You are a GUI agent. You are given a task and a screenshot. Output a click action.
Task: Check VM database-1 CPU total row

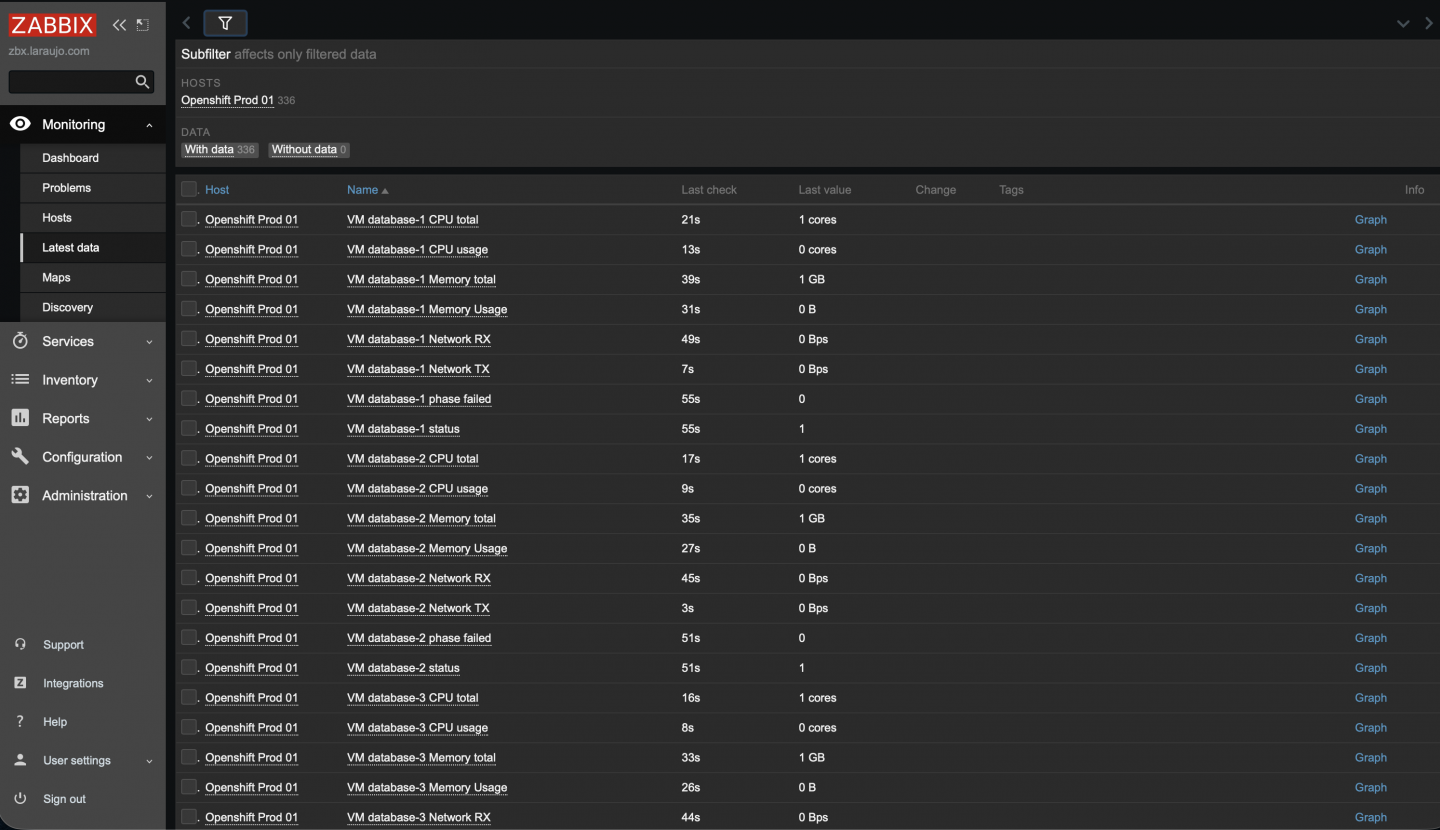coord(189,219)
